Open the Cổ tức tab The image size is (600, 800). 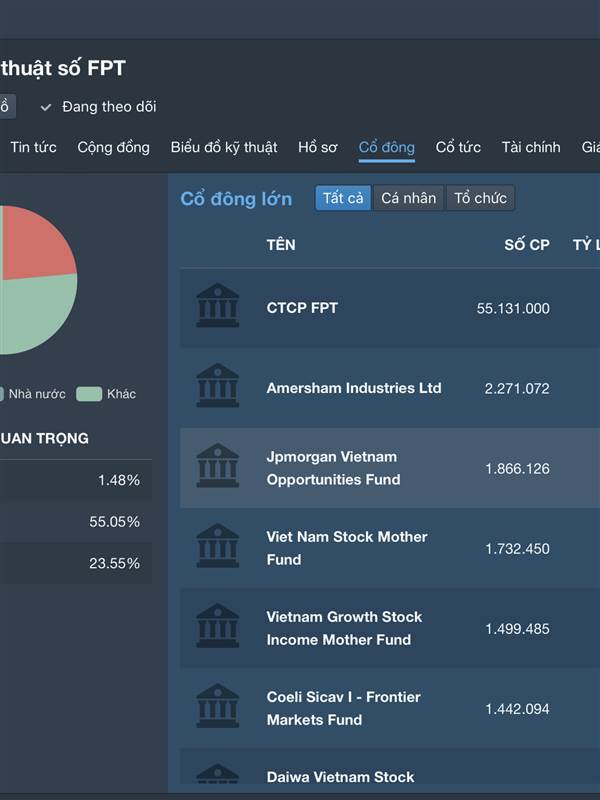[x=458, y=147]
